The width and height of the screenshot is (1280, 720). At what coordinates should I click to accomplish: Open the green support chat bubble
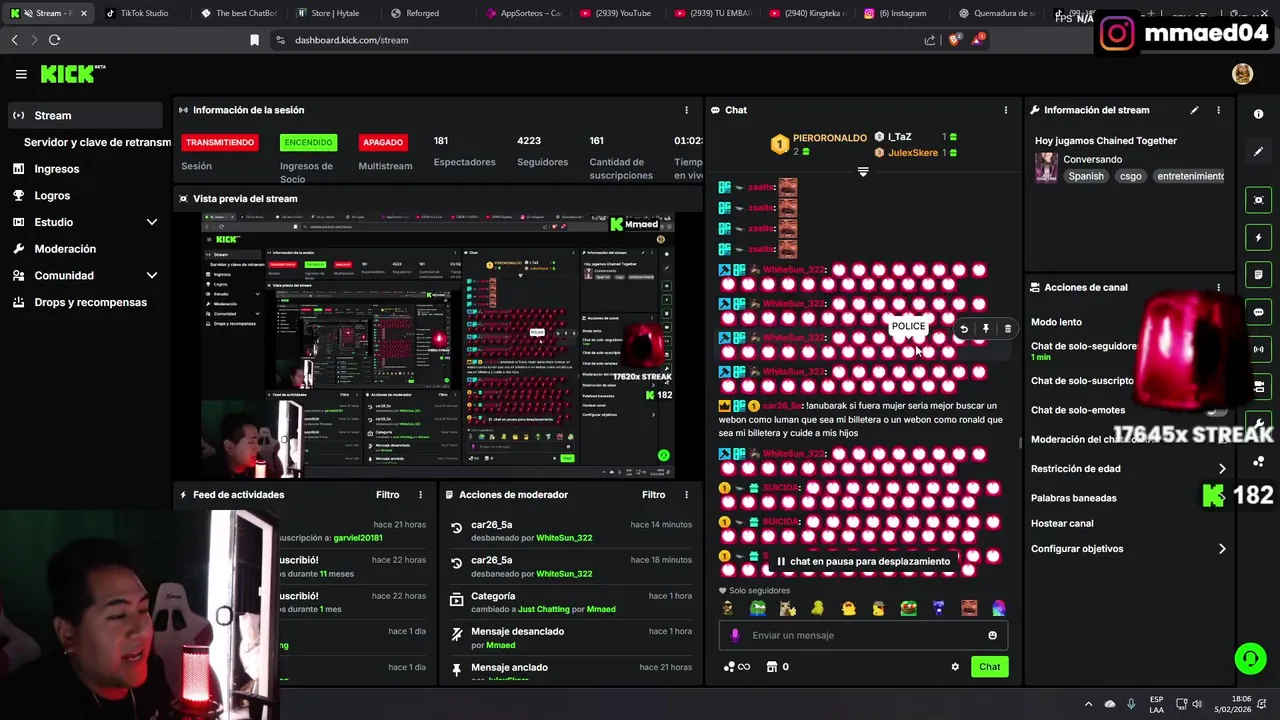tap(1250, 658)
